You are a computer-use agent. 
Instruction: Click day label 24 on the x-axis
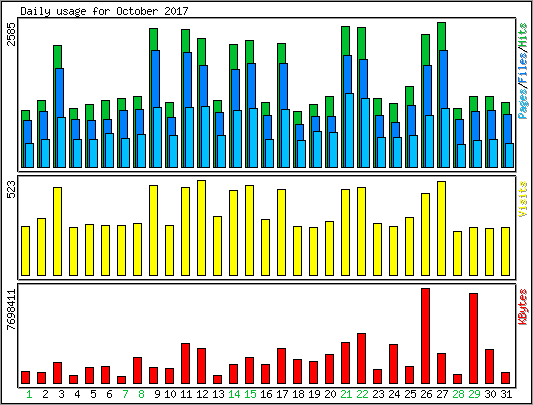coord(394,394)
